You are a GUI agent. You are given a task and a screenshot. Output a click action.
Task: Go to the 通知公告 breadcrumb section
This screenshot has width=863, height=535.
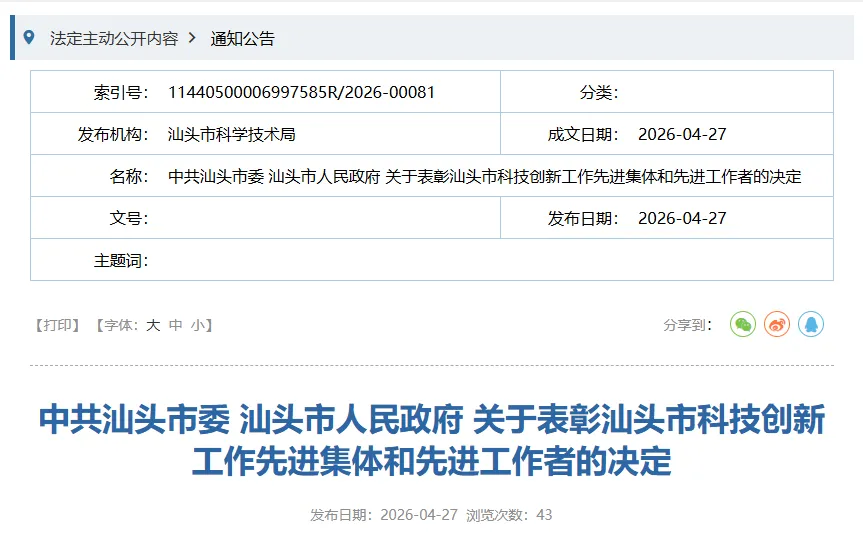(x=242, y=39)
